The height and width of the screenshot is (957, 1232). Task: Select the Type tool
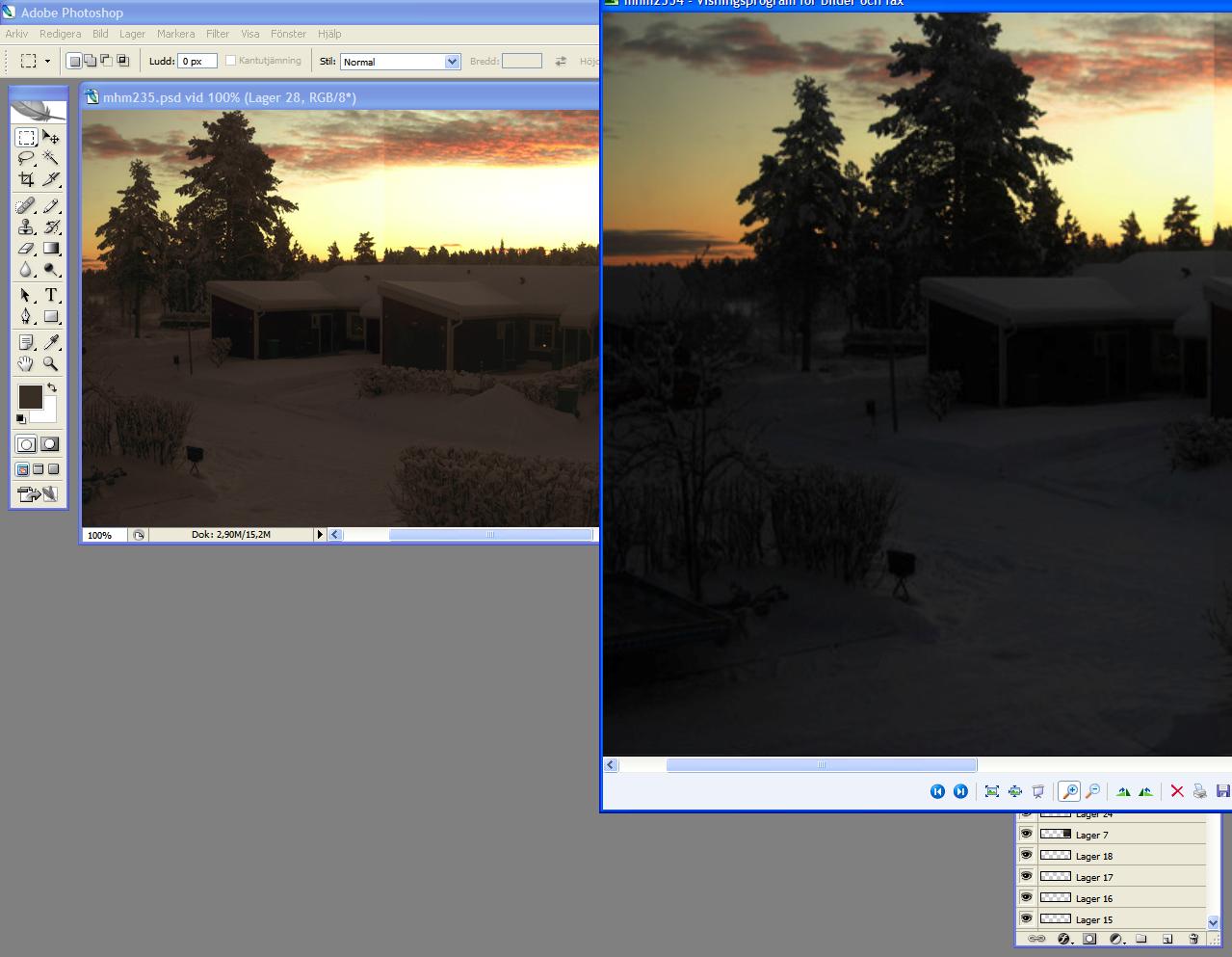click(x=51, y=295)
